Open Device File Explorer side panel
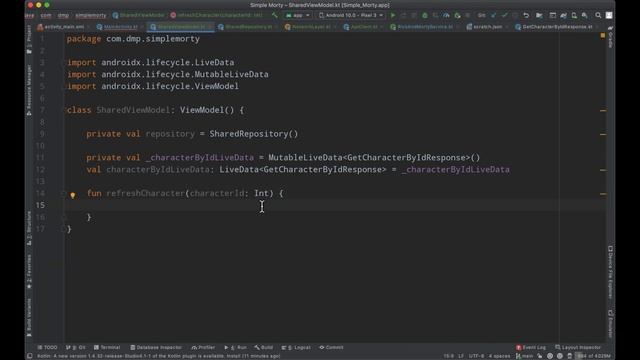 pyautogui.click(x=610, y=272)
